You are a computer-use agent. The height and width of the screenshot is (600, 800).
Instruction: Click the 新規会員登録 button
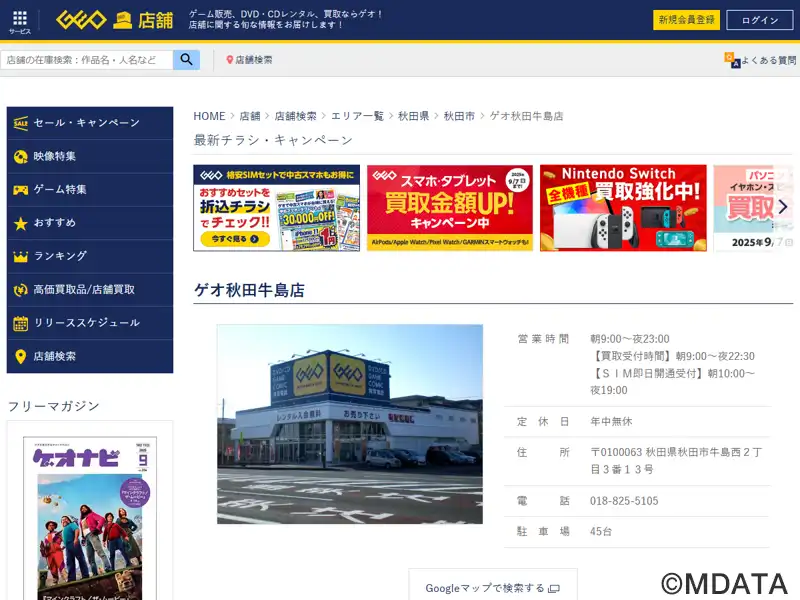click(x=686, y=20)
